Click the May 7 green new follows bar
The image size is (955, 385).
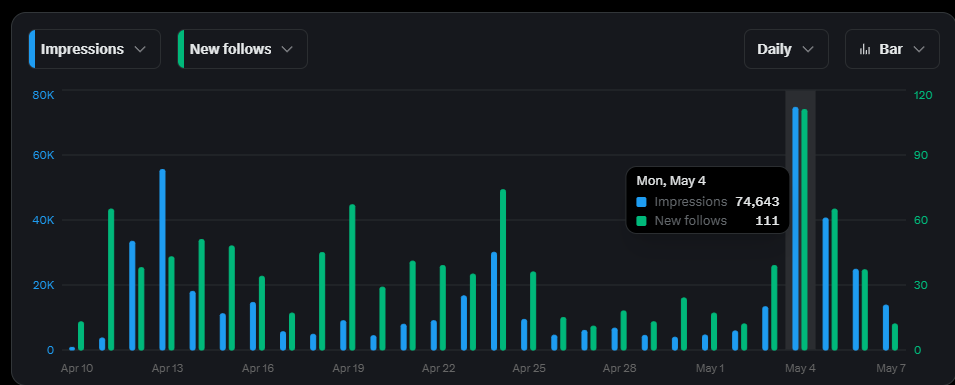click(x=895, y=337)
